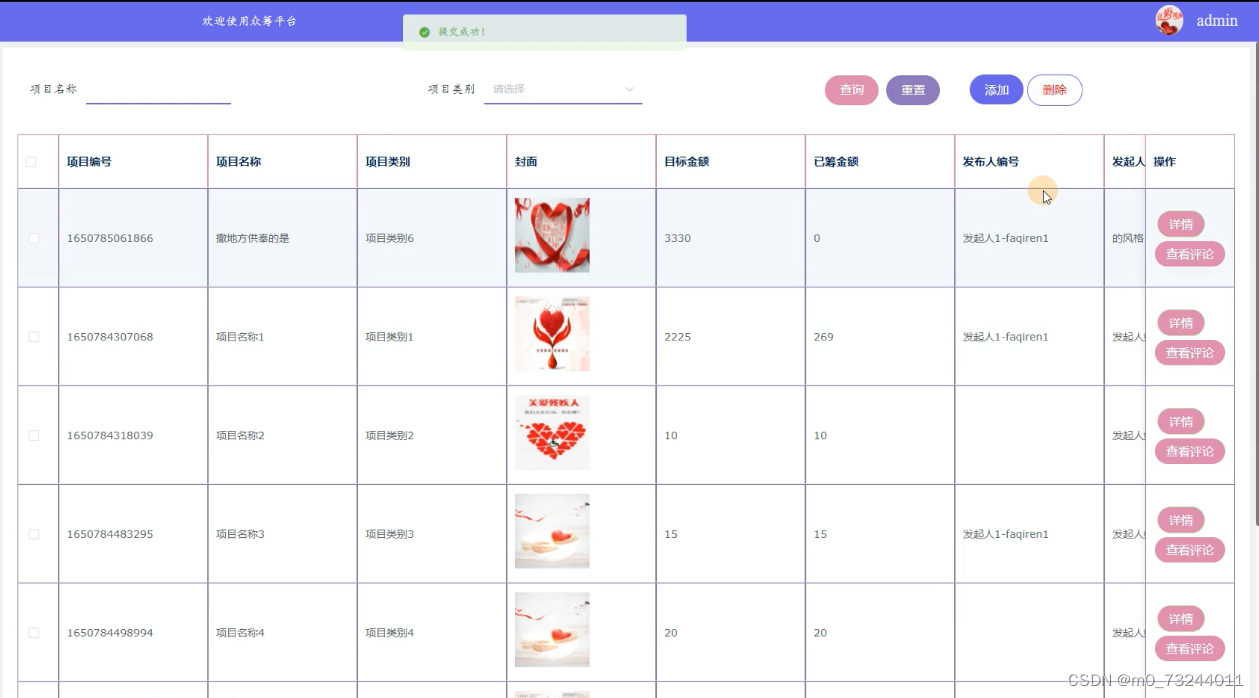Click the 项目名称3 cover thumbnail

coord(552,531)
